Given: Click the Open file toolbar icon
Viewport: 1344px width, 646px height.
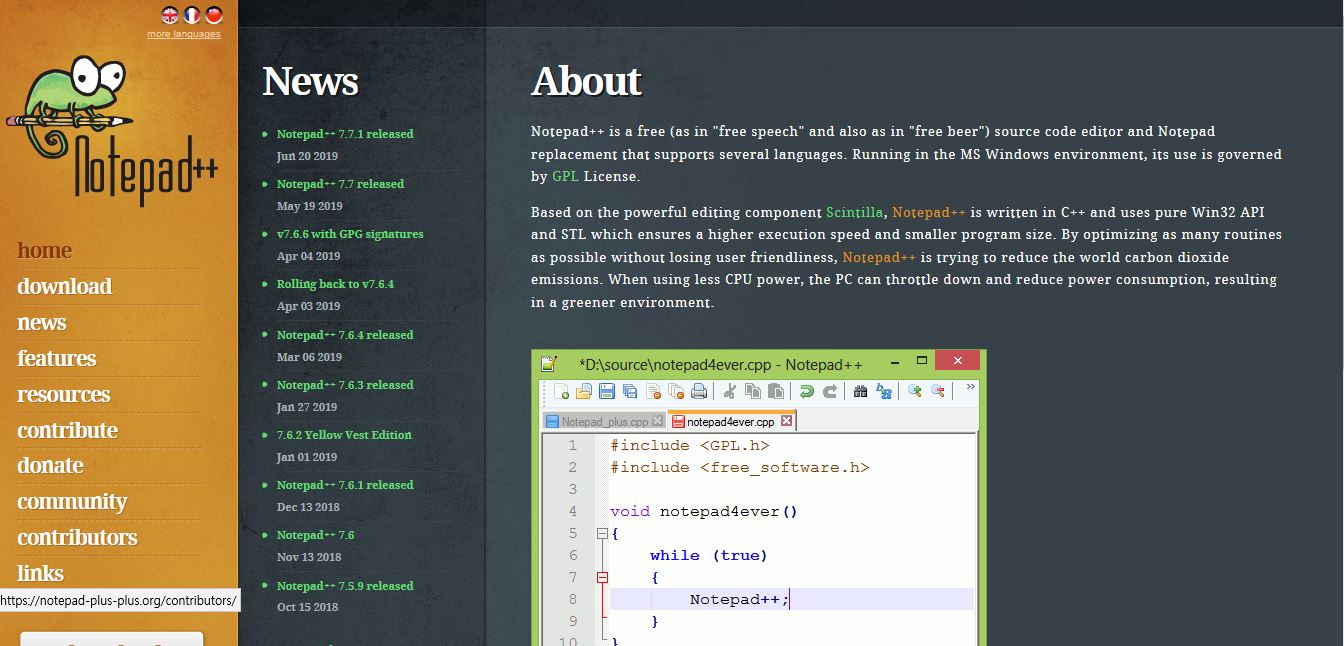Looking at the screenshot, I should pos(583,393).
